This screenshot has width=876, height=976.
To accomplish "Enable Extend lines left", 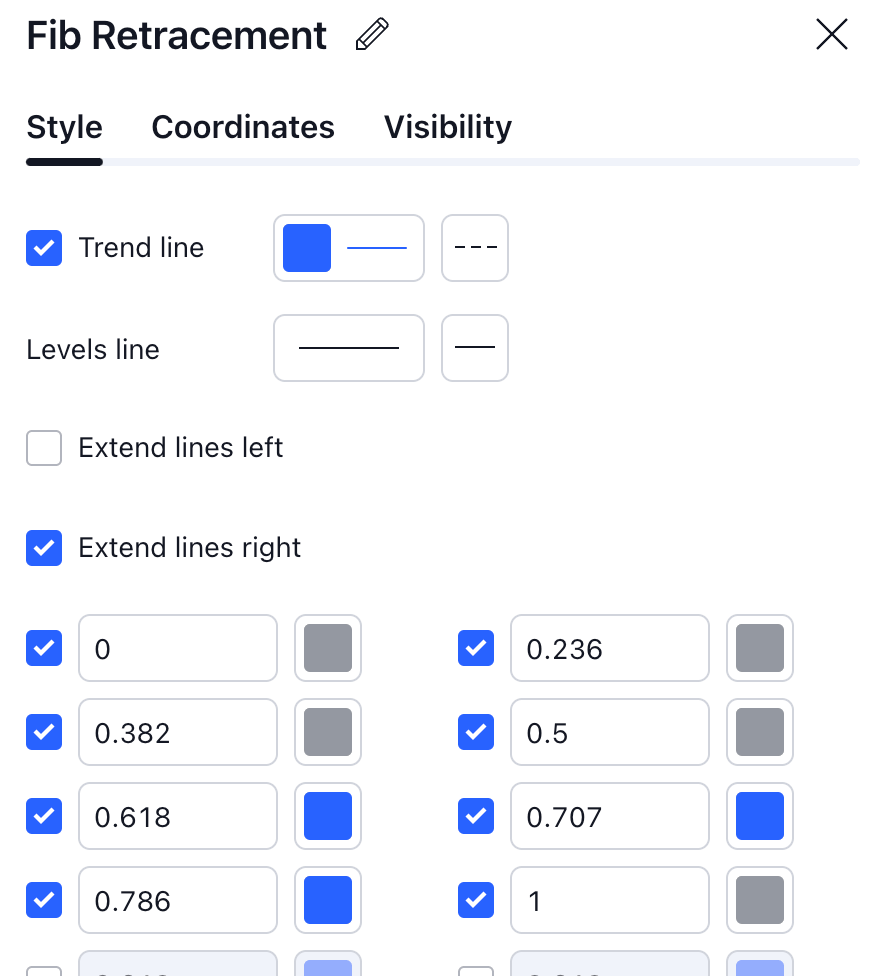I will [x=44, y=448].
